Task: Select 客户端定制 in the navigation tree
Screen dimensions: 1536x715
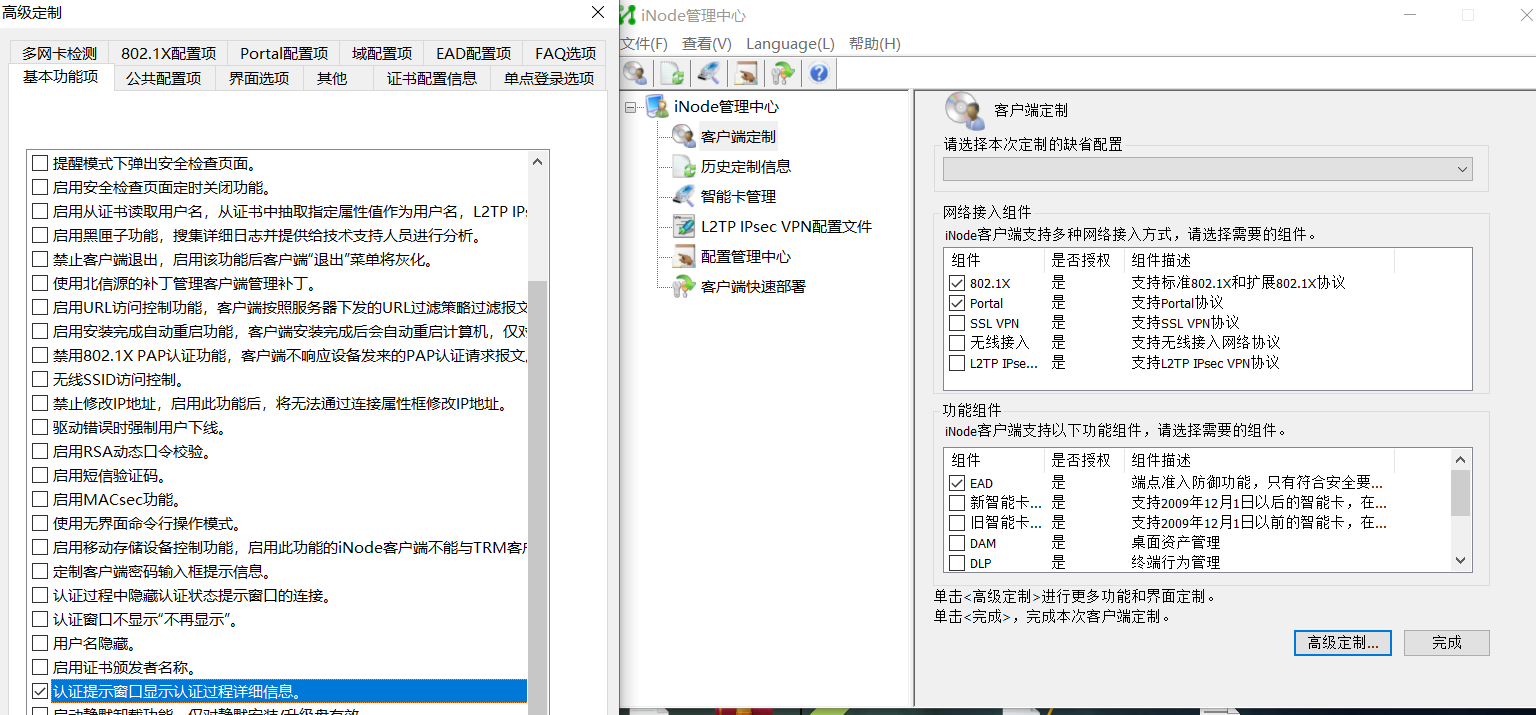Action: click(738, 136)
